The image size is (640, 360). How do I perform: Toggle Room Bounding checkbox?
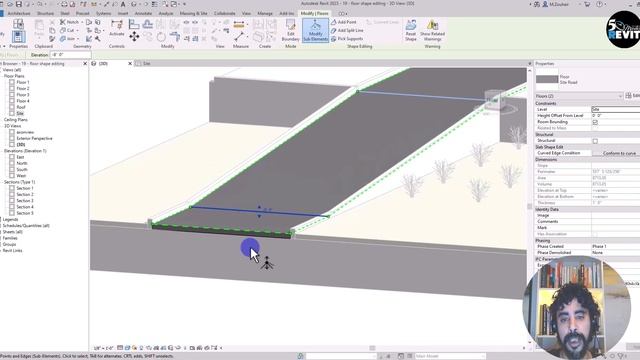[x=595, y=122]
